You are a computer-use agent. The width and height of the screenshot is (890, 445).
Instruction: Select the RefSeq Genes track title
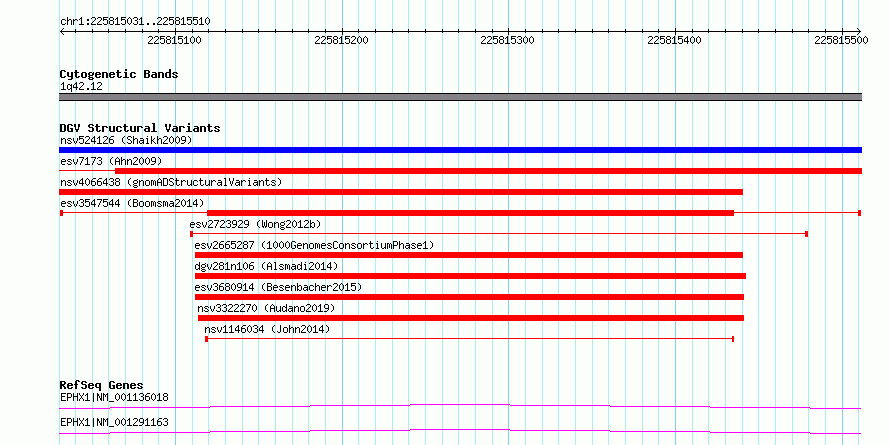coord(102,385)
